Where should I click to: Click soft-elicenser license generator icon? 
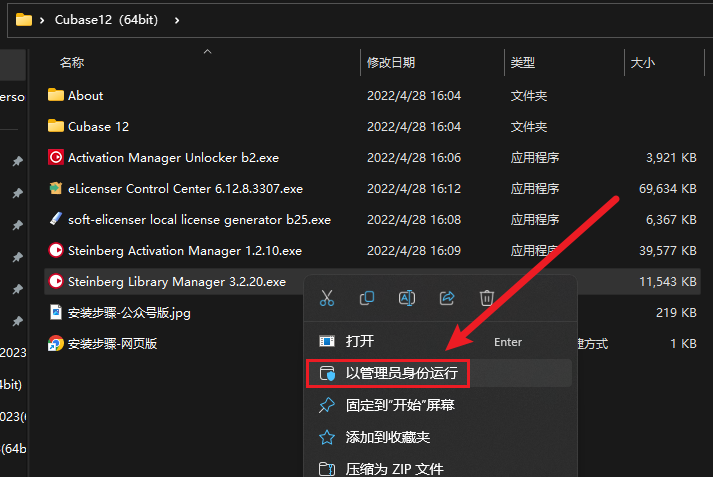(x=55, y=219)
